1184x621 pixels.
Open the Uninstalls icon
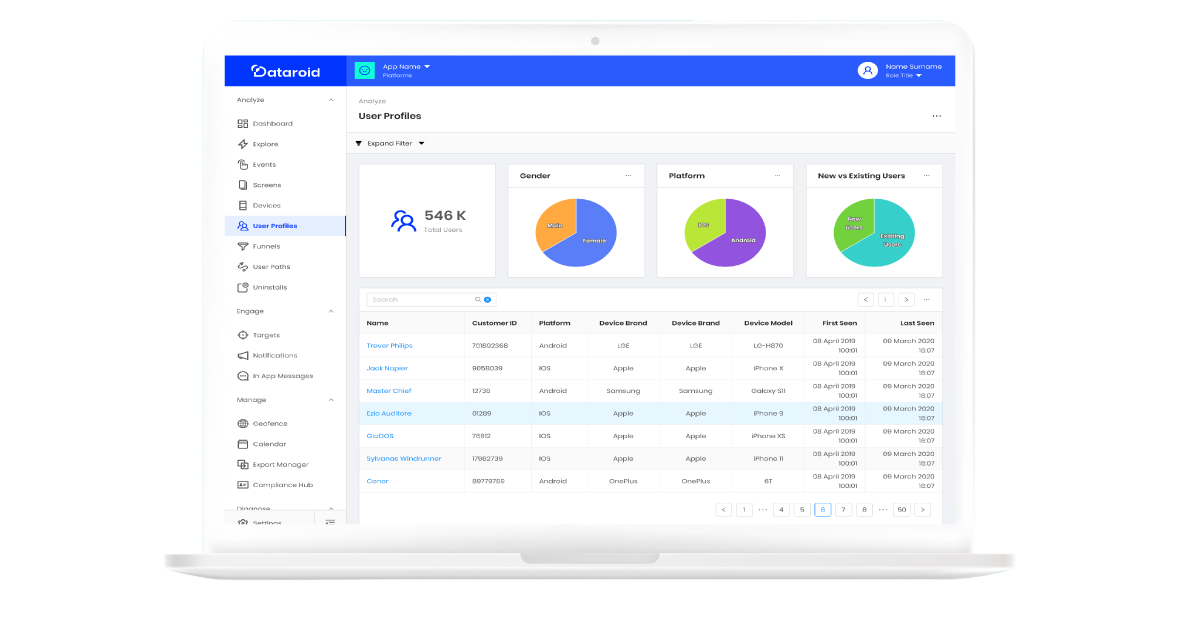[242, 287]
